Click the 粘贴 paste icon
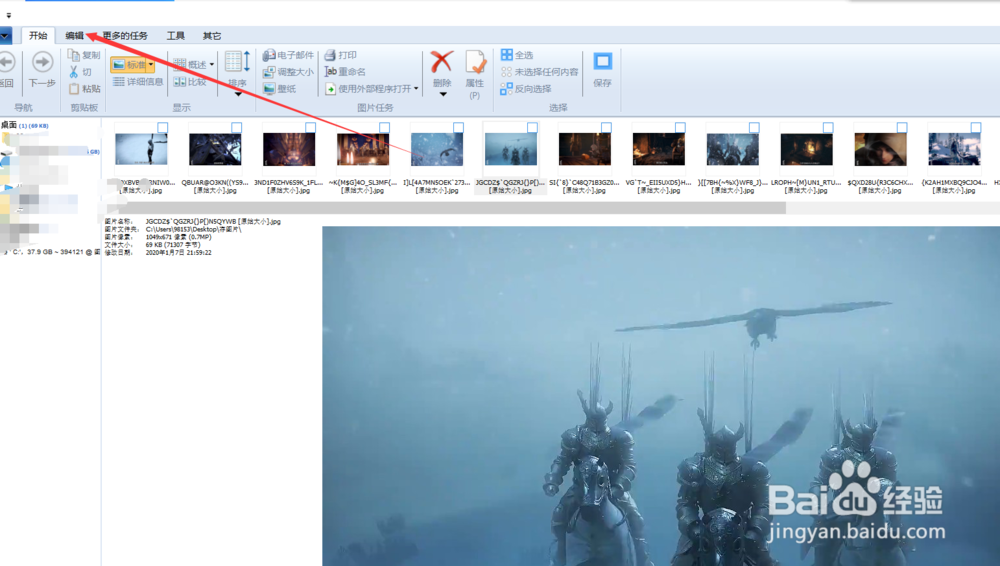The width and height of the screenshot is (1000, 566). point(74,88)
